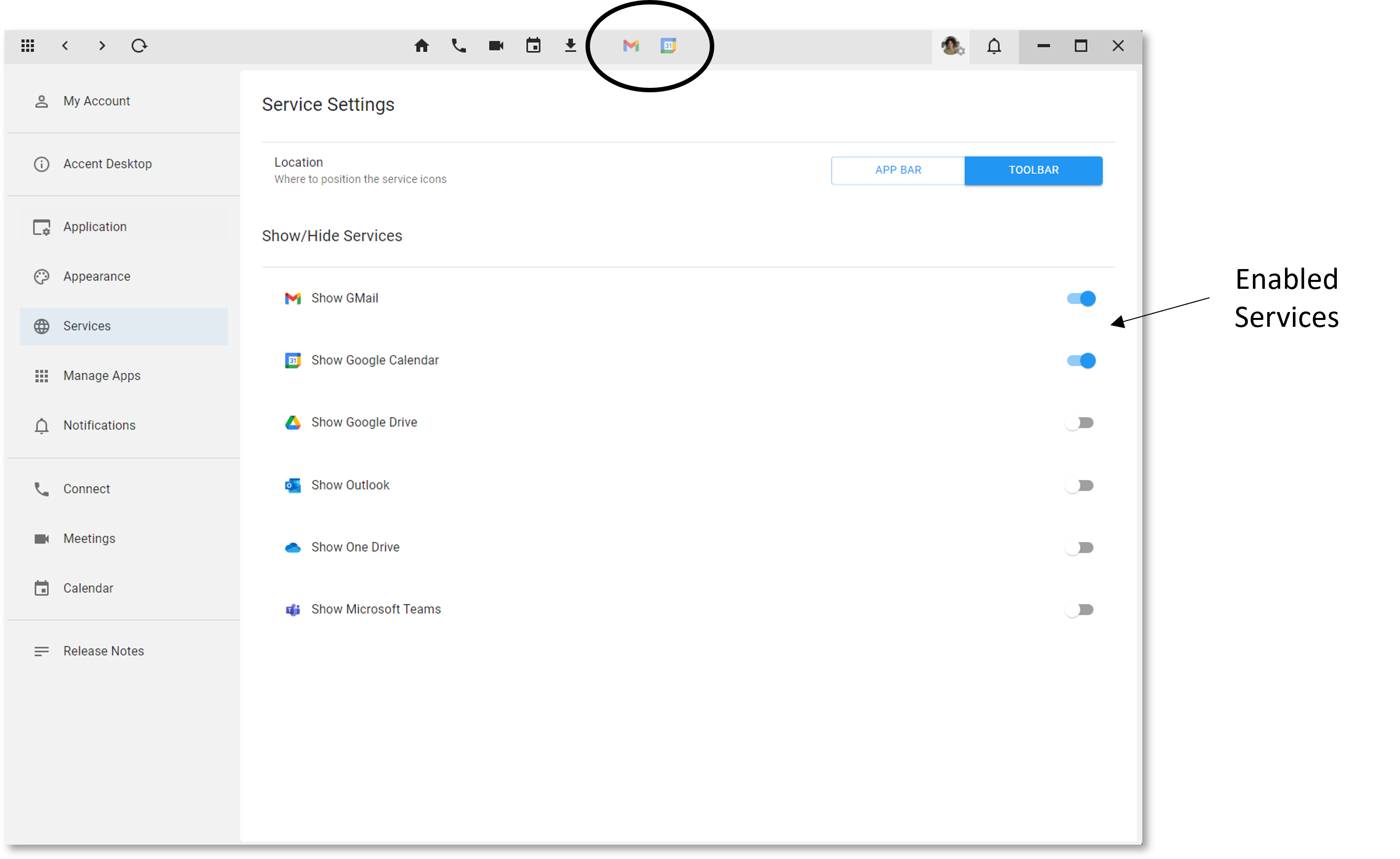
Task: Open Gmail from the toolbar icon
Action: (x=631, y=45)
